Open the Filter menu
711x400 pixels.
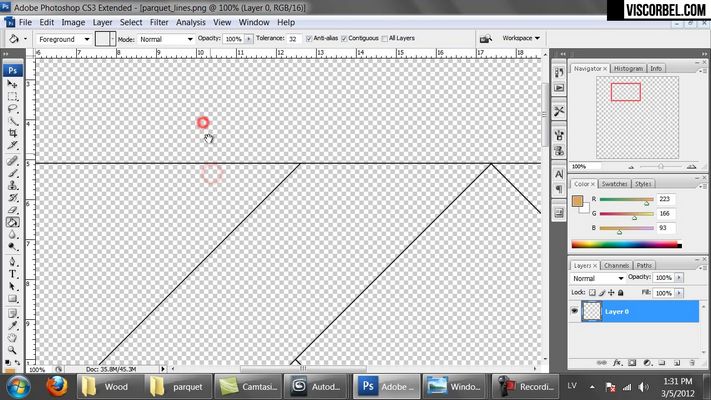(159, 22)
